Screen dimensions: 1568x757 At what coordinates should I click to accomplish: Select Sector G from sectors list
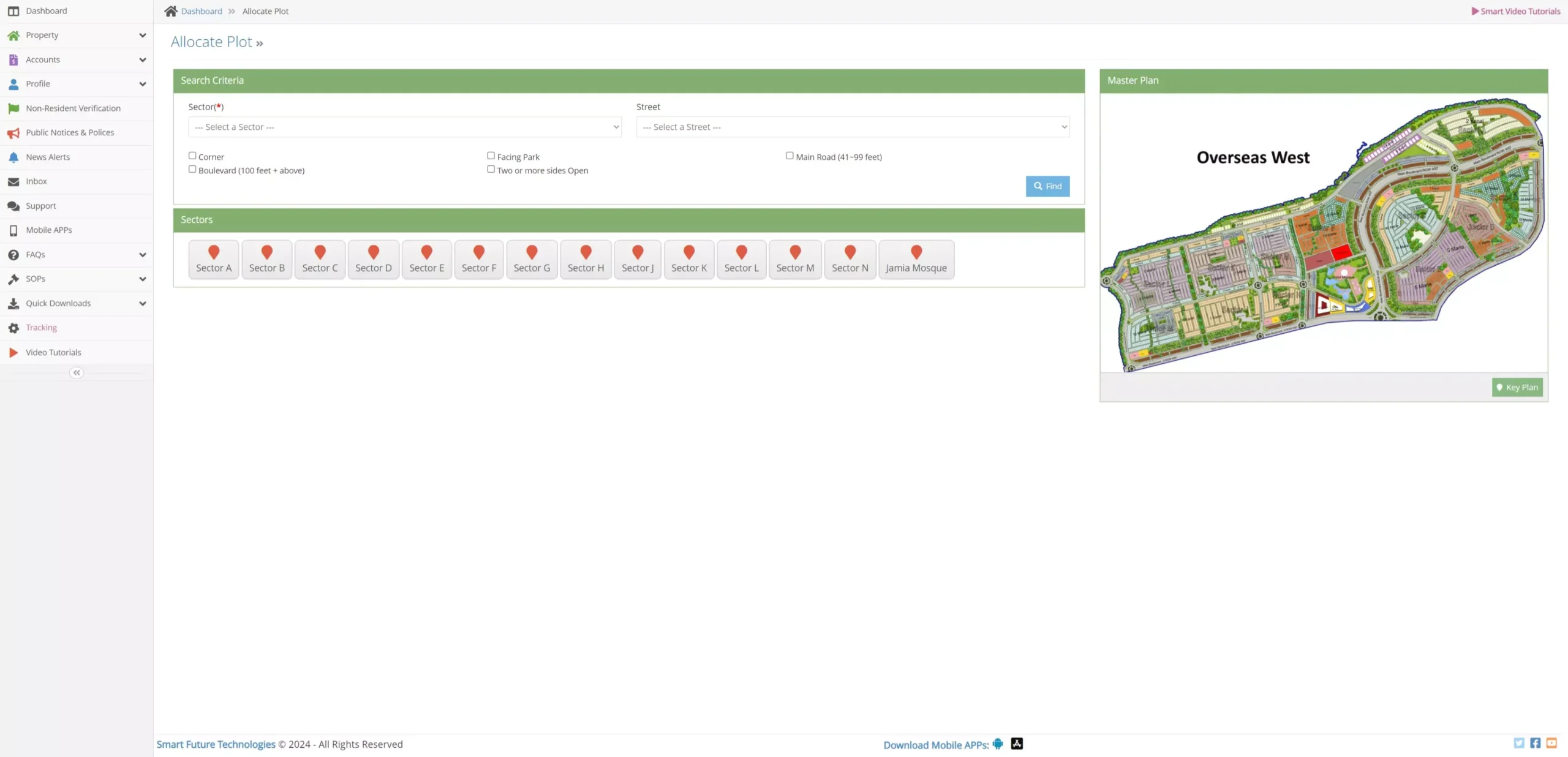(531, 258)
